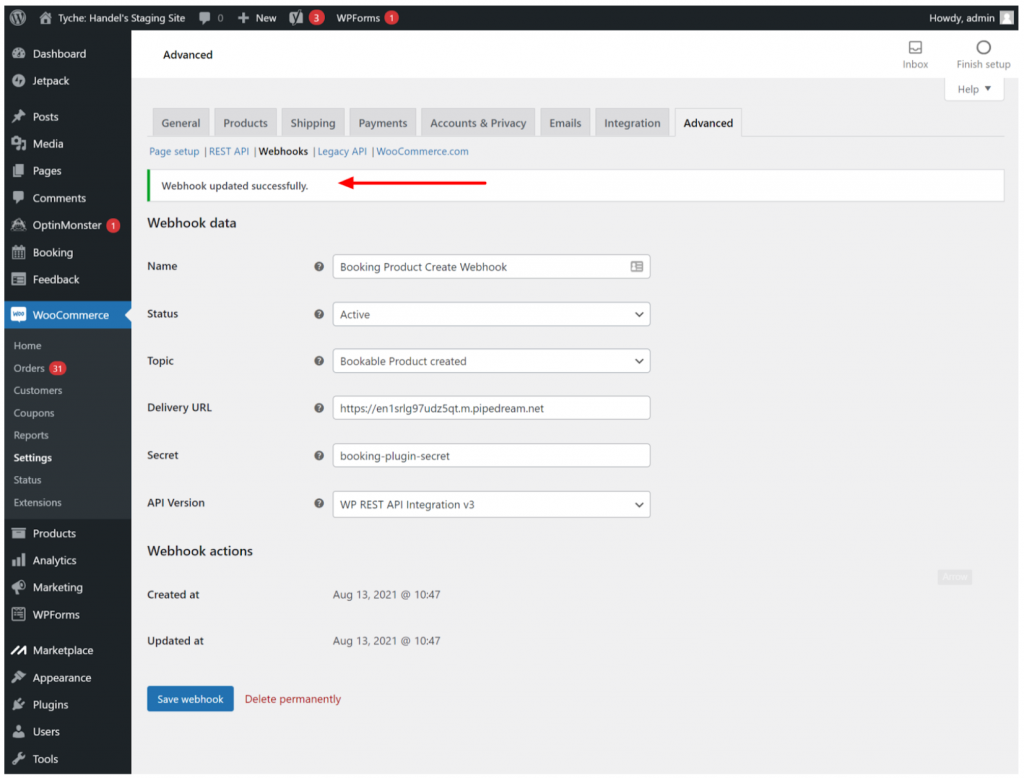1024x778 pixels.
Task: Click inside the Delivery URL field
Action: 490,408
